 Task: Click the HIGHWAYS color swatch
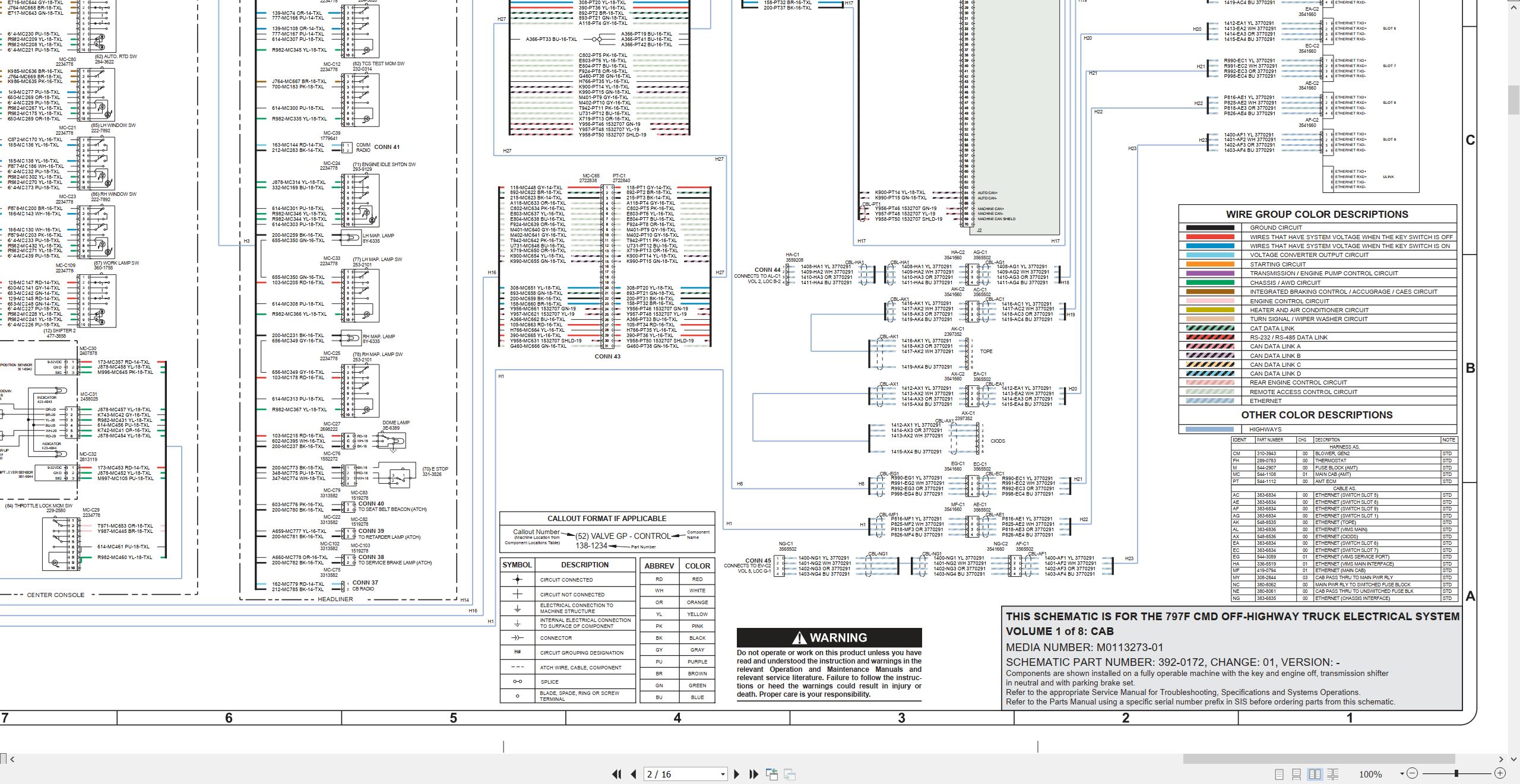(x=1210, y=429)
